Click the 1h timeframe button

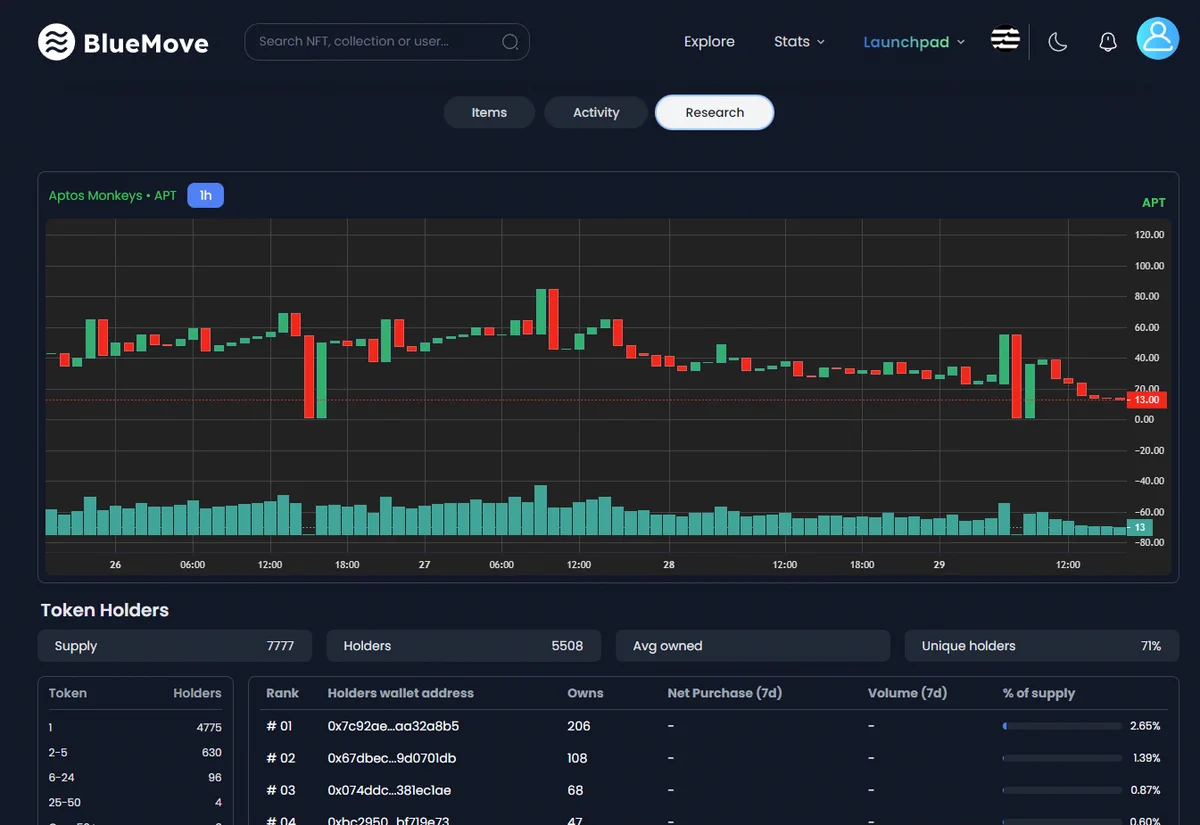tap(205, 195)
